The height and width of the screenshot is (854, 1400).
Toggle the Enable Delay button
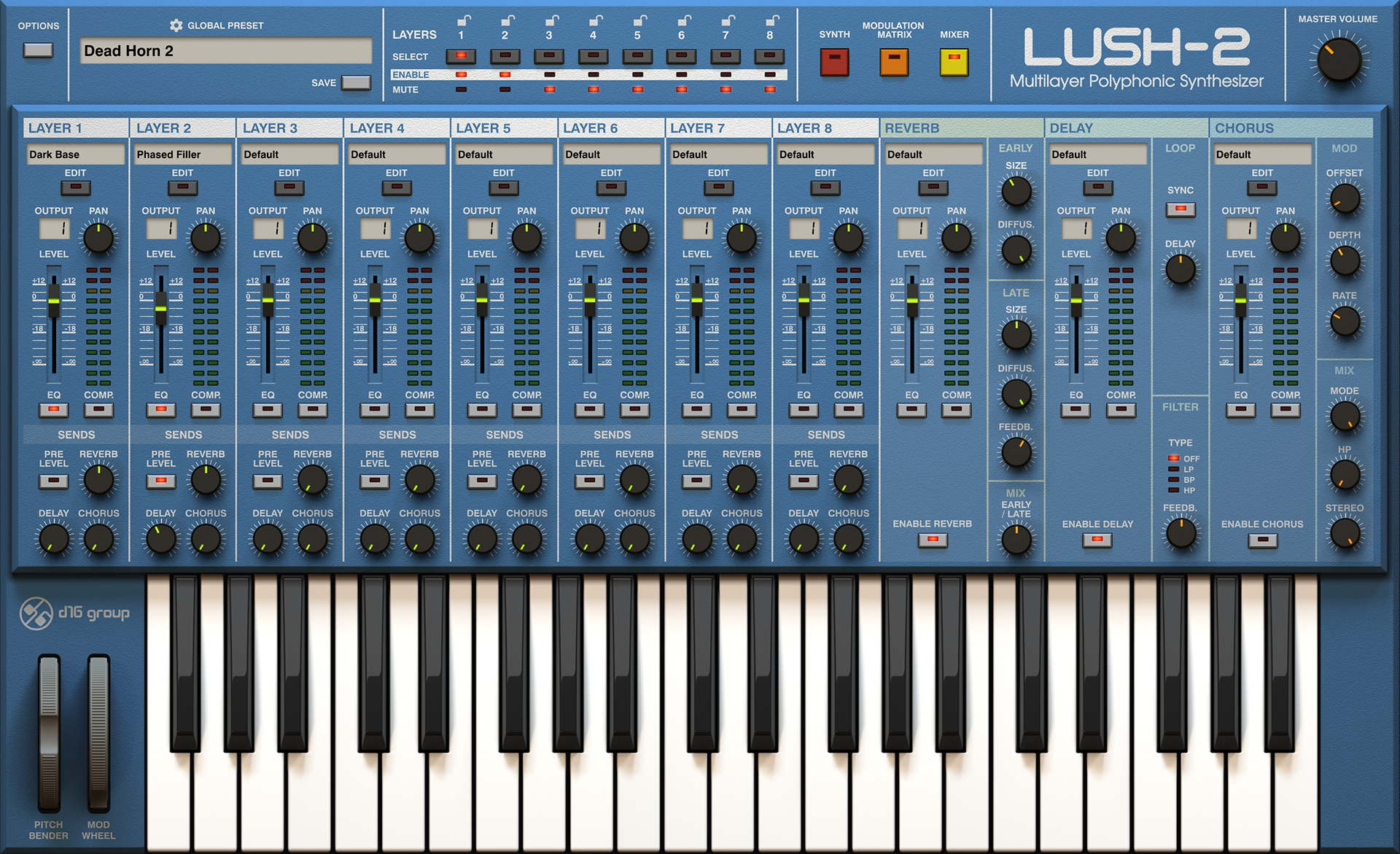[x=1097, y=540]
